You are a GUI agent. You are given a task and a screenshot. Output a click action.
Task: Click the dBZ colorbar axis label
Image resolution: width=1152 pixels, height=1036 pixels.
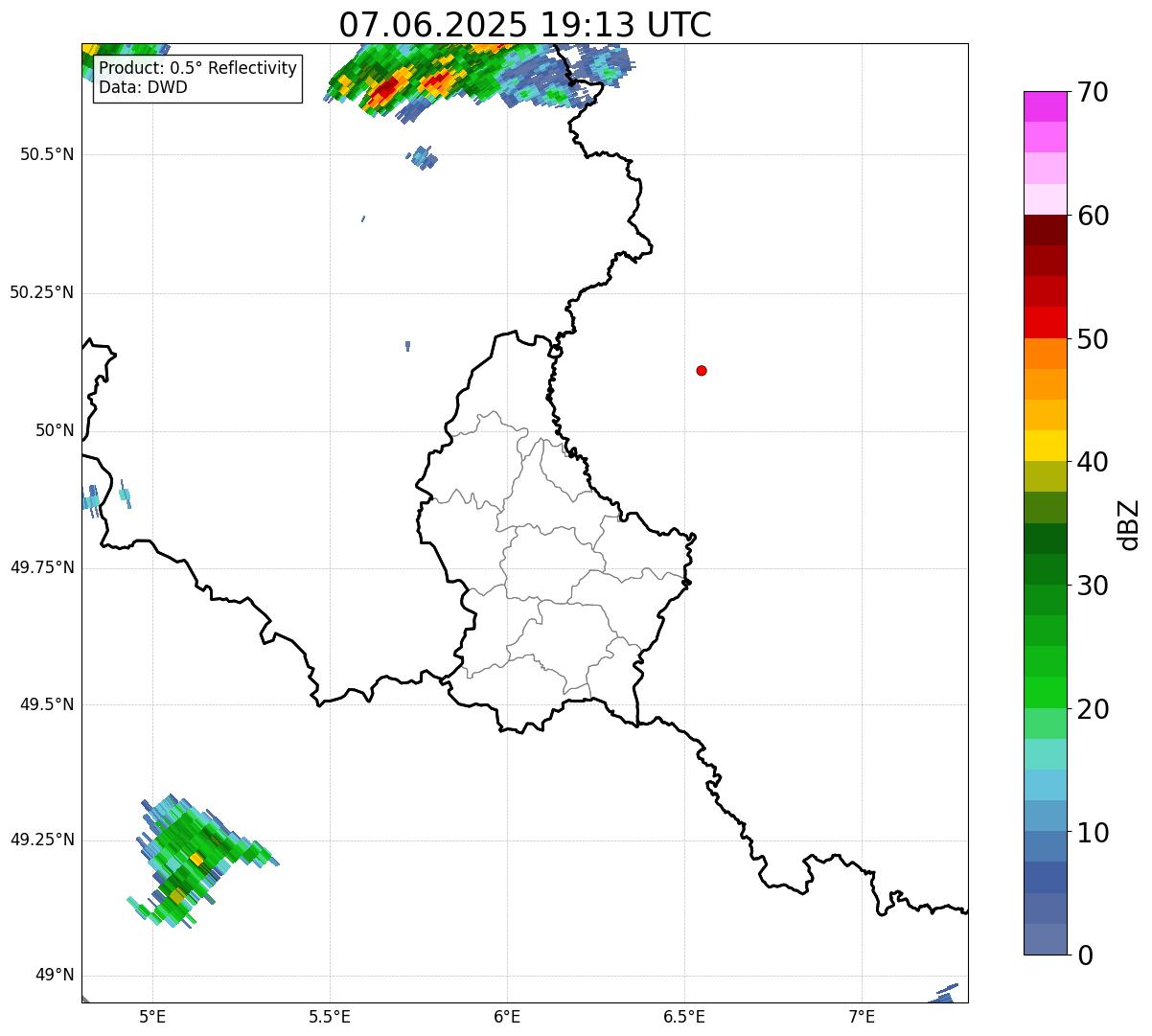pyautogui.click(x=1129, y=524)
